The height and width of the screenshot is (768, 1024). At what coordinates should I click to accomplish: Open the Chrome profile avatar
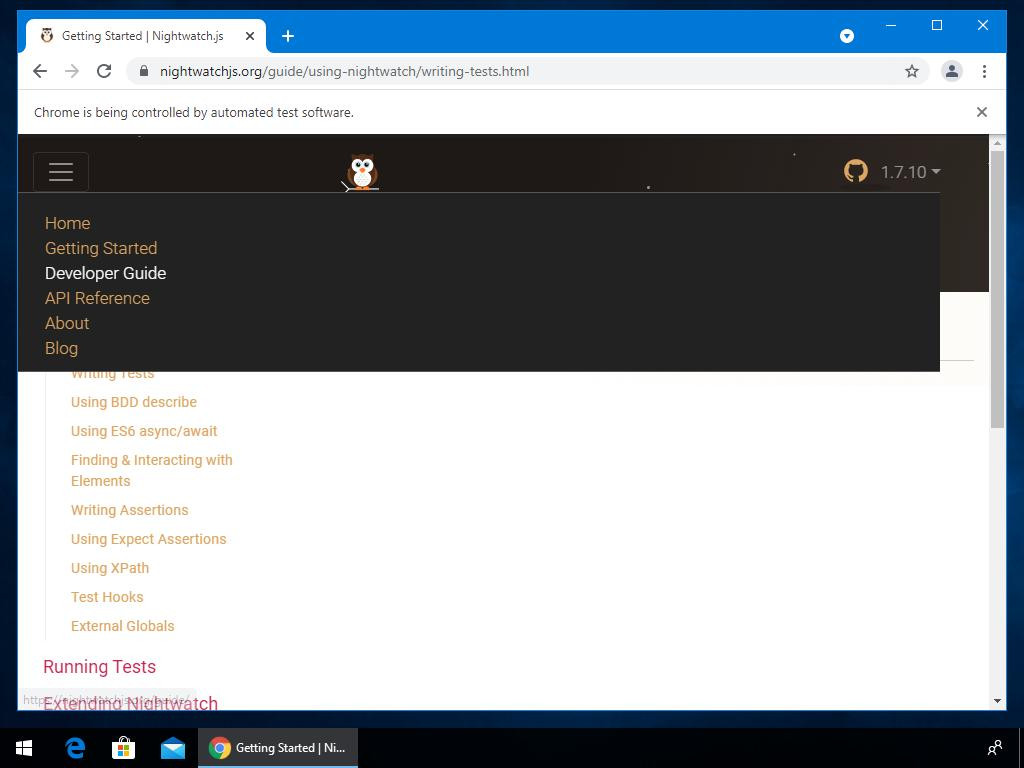[x=952, y=71]
